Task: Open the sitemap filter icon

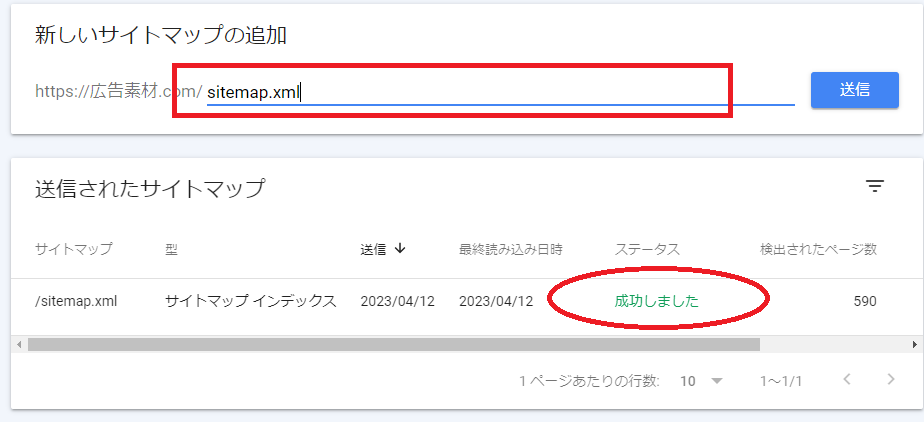Action: click(875, 186)
